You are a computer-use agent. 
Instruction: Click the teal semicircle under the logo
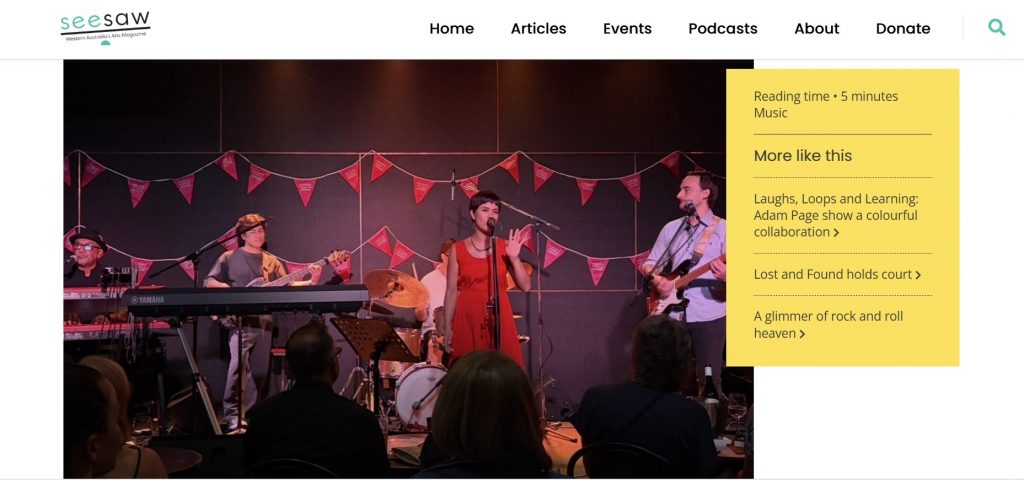click(105, 42)
